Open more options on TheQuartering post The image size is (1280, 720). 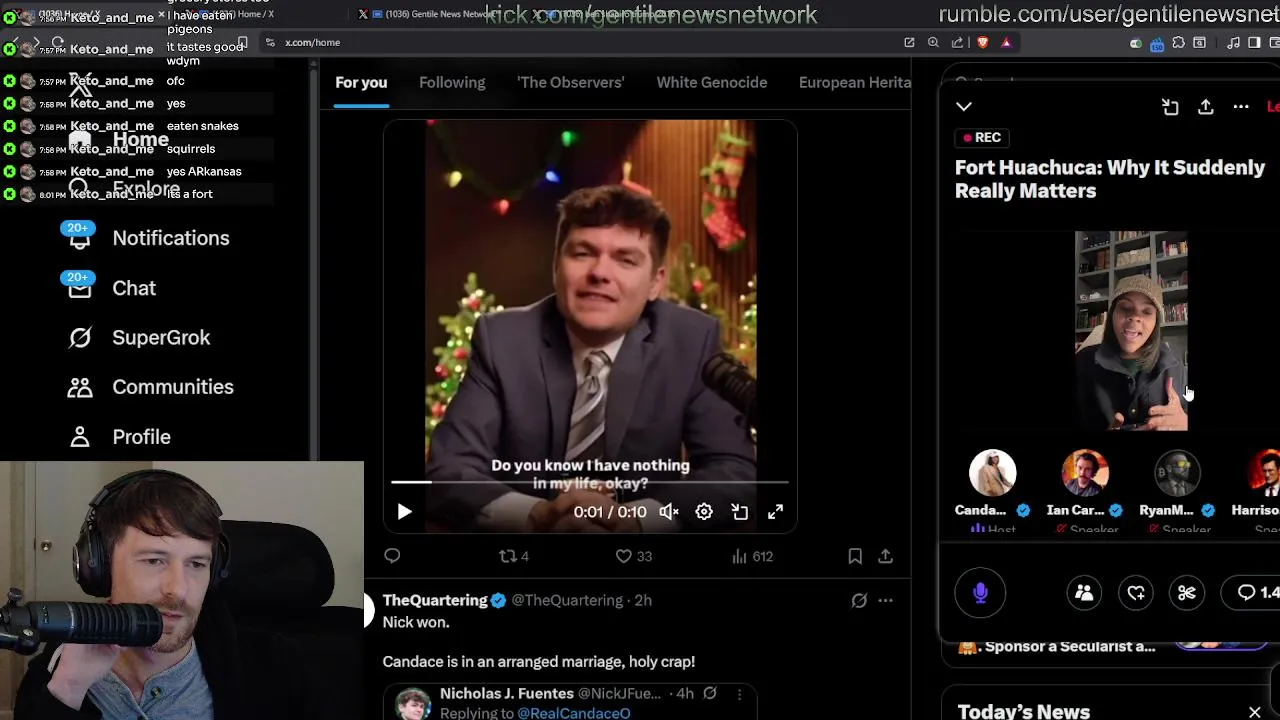tap(885, 601)
